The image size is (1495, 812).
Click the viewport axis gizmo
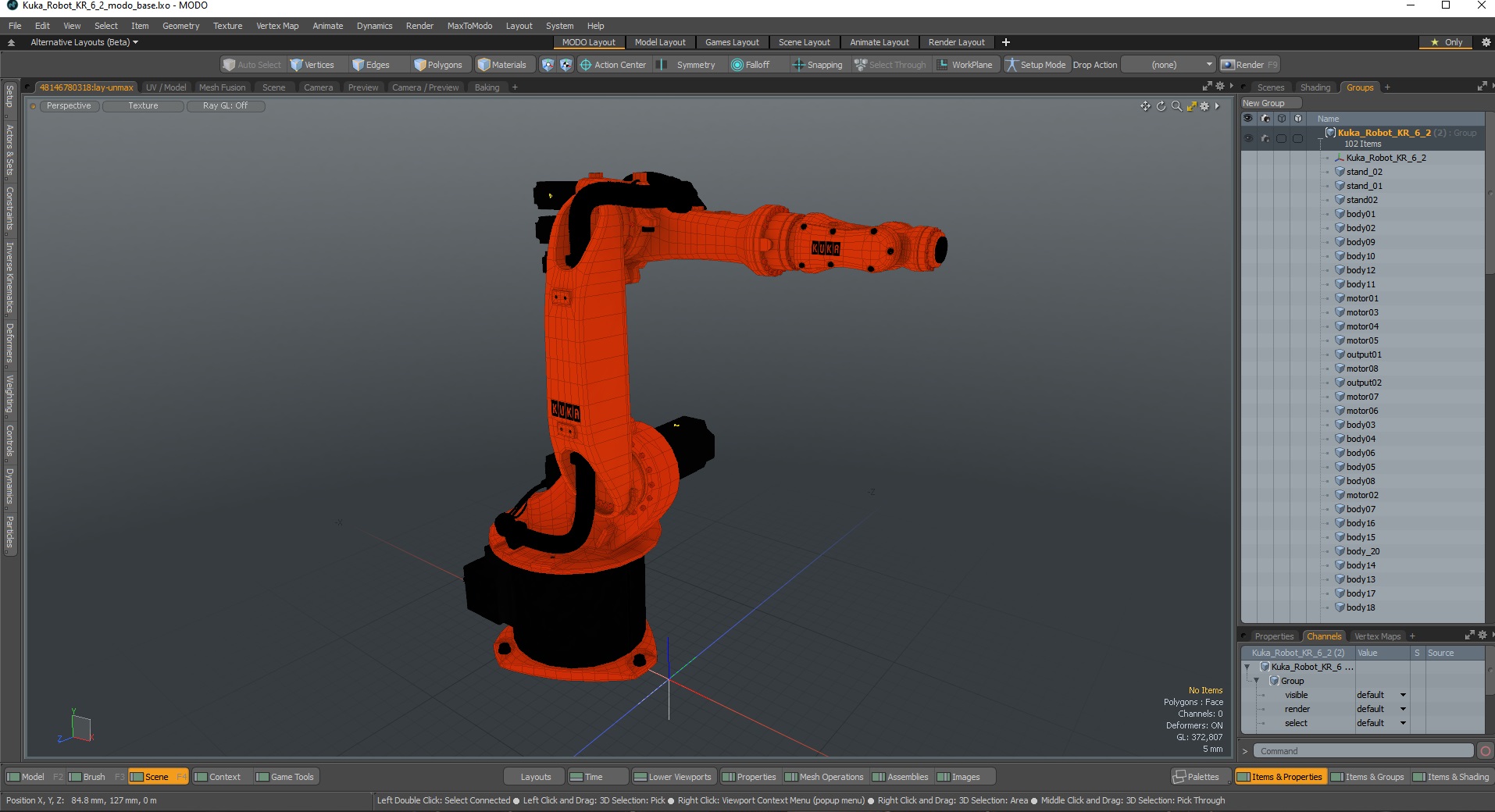pyautogui.click(x=76, y=726)
